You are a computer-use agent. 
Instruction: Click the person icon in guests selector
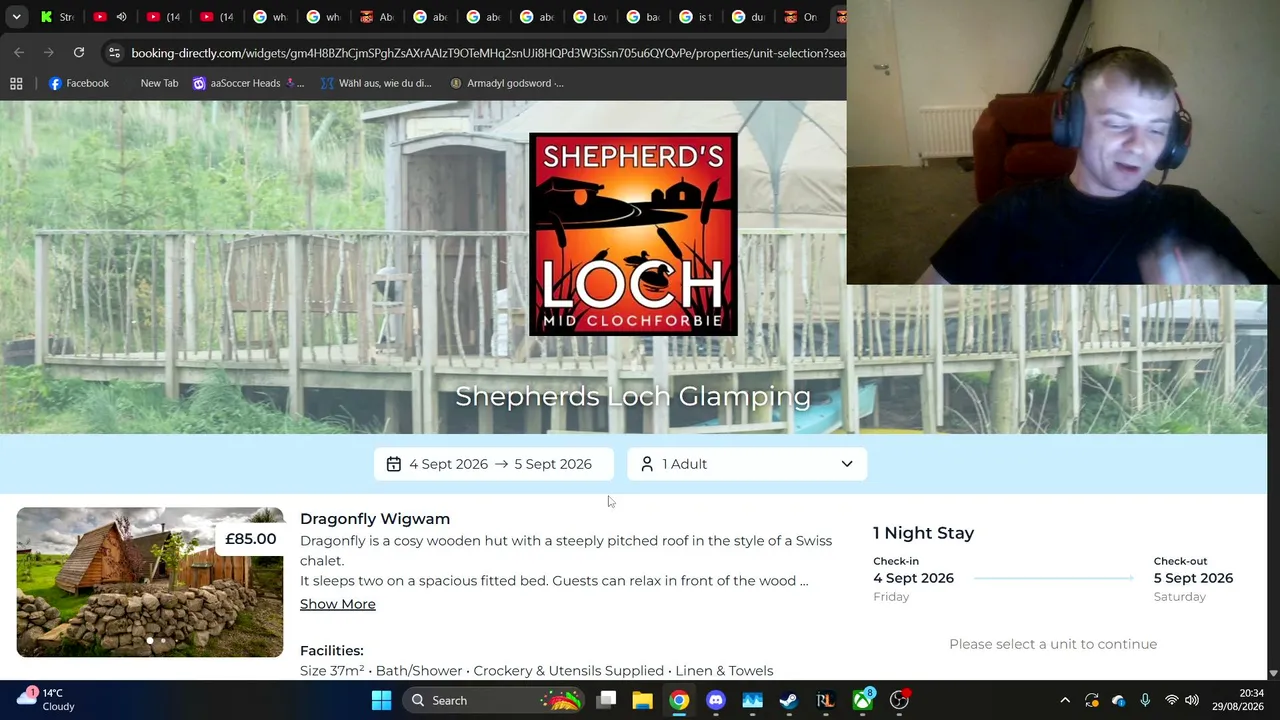click(x=647, y=464)
